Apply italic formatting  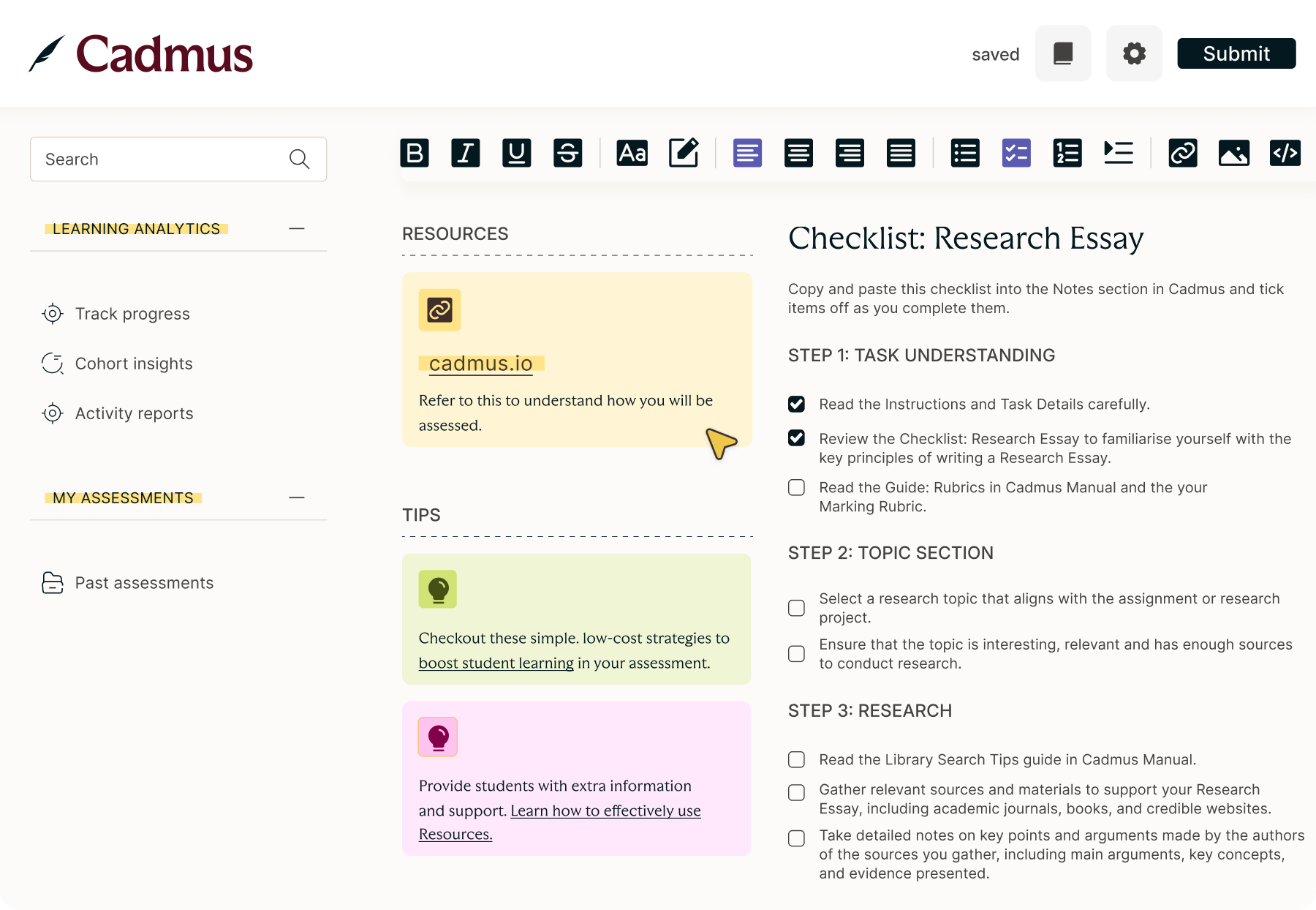tap(466, 153)
